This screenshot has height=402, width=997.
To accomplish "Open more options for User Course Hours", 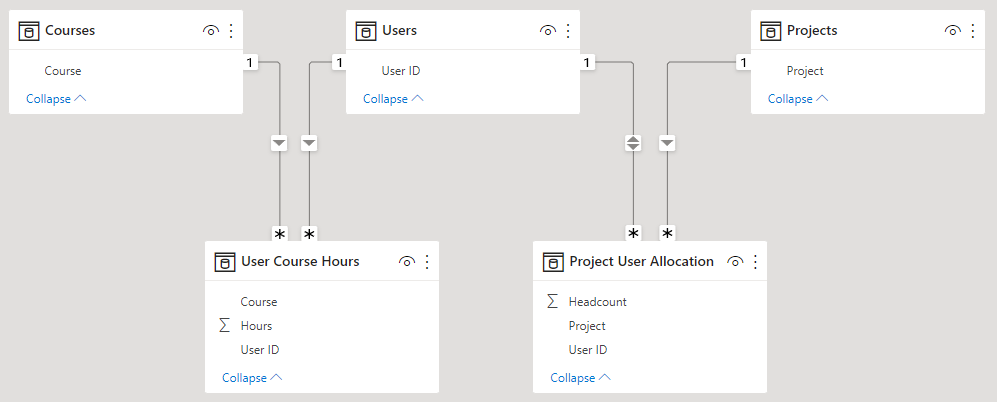I will [427, 261].
